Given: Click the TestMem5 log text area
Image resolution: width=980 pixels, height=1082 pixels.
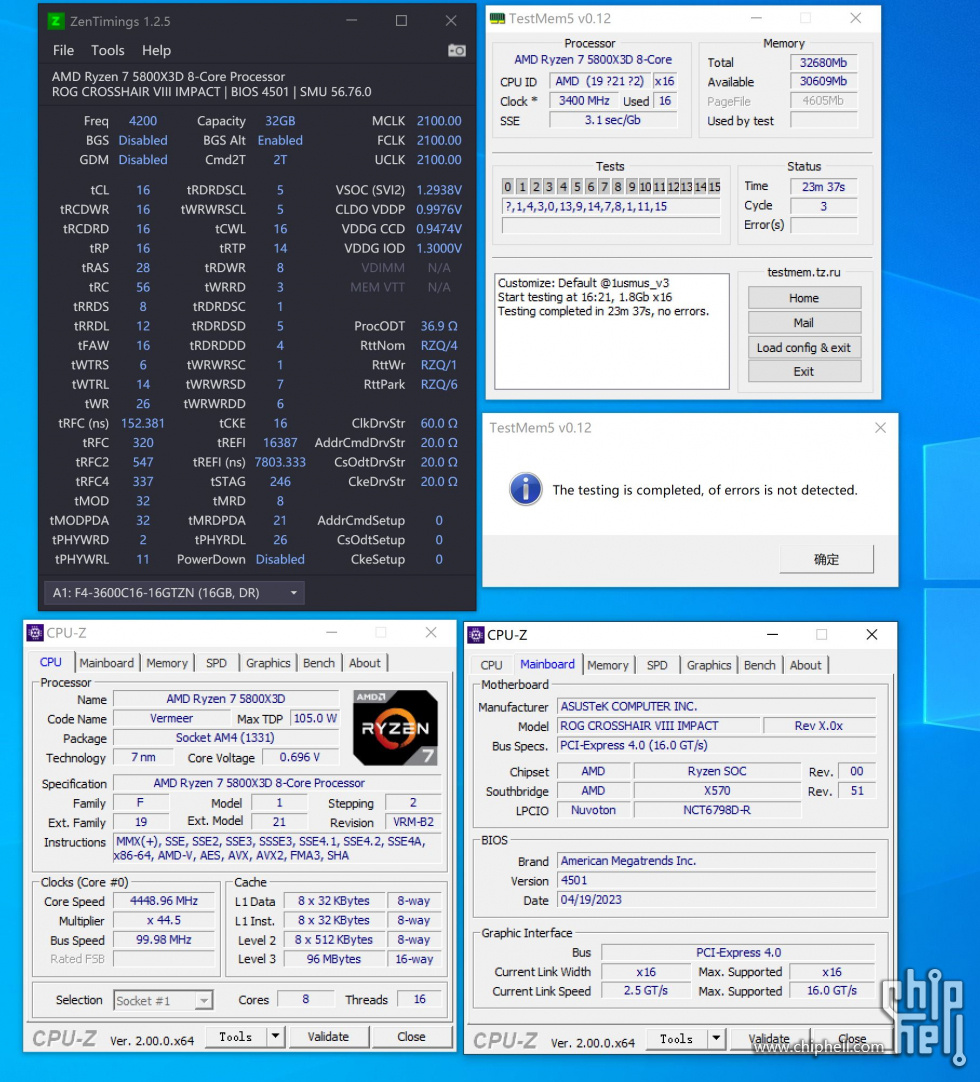Looking at the screenshot, I should pyautogui.click(x=611, y=331).
